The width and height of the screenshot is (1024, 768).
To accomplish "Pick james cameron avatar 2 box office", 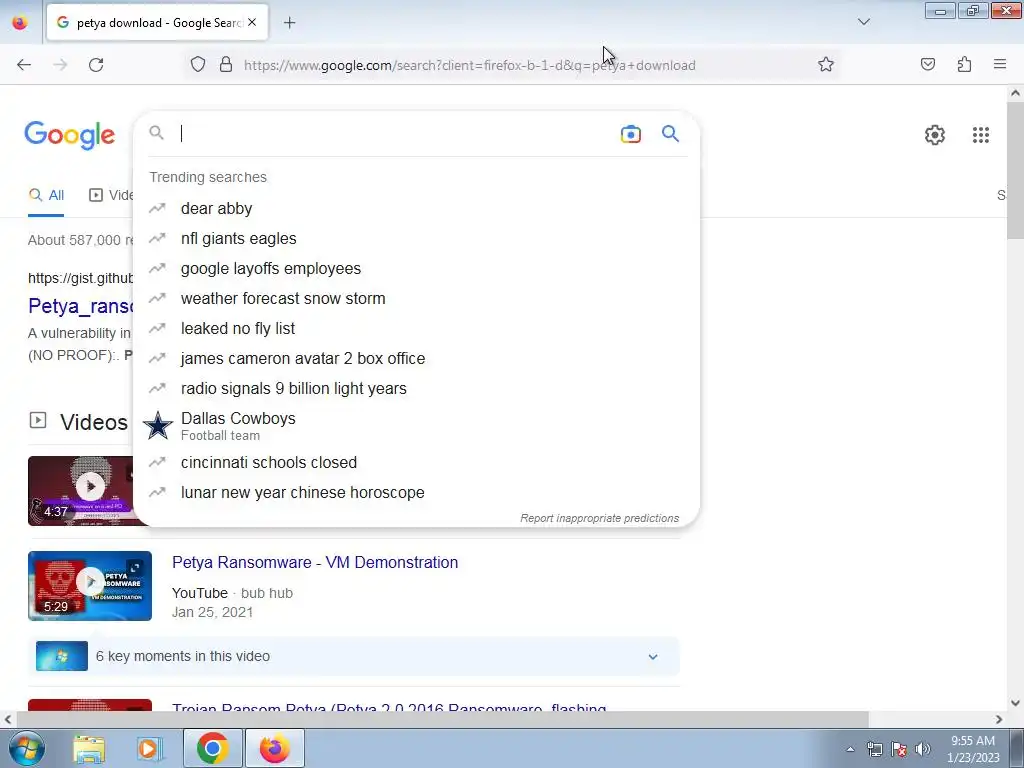I will [417, 359].
